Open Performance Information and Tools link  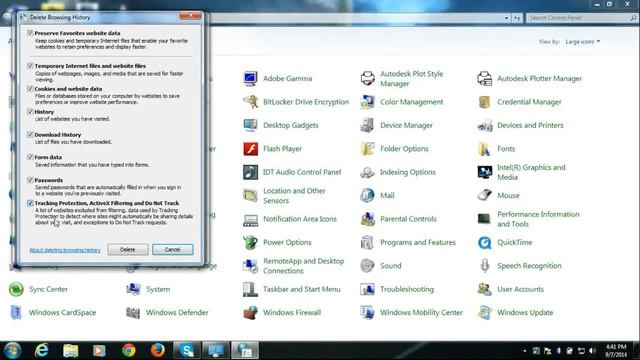point(538,219)
